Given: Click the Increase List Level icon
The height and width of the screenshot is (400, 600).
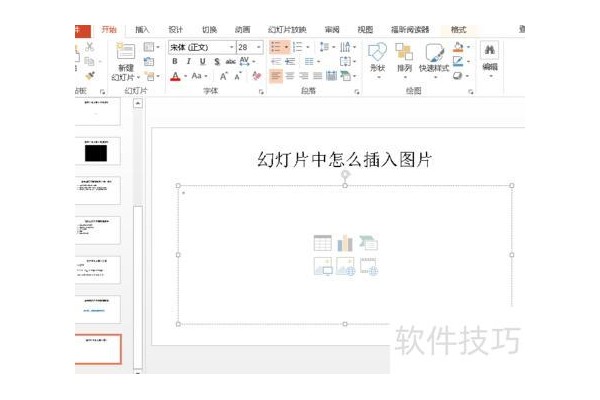Looking at the screenshot, I should tap(290, 62).
